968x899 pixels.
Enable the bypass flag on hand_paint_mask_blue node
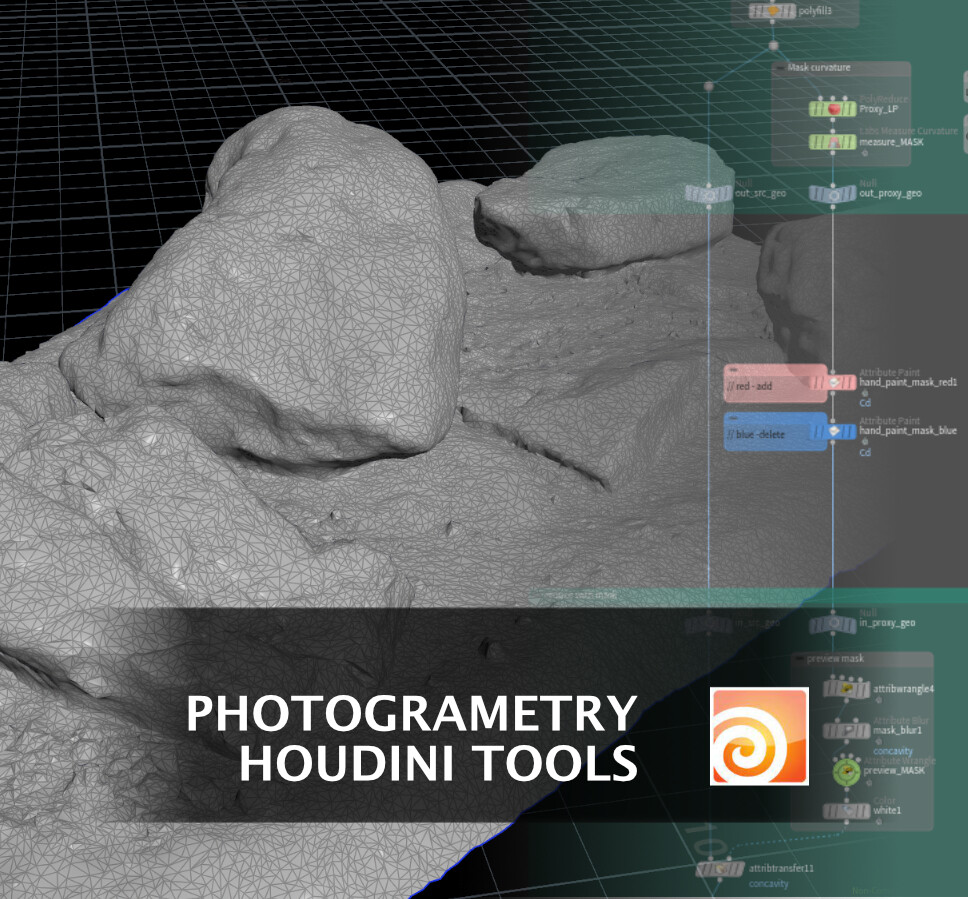[819, 432]
